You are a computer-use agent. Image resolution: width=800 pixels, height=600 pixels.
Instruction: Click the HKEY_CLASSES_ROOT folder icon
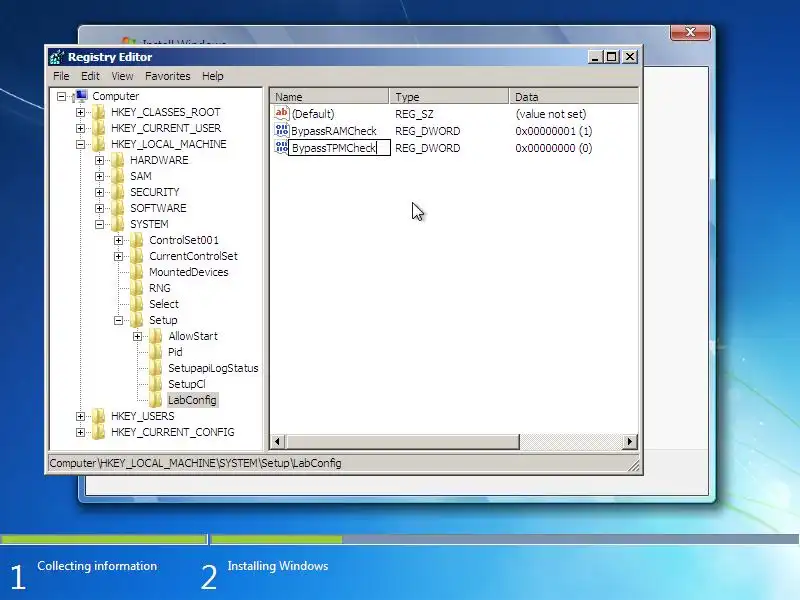(x=98, y=112)
